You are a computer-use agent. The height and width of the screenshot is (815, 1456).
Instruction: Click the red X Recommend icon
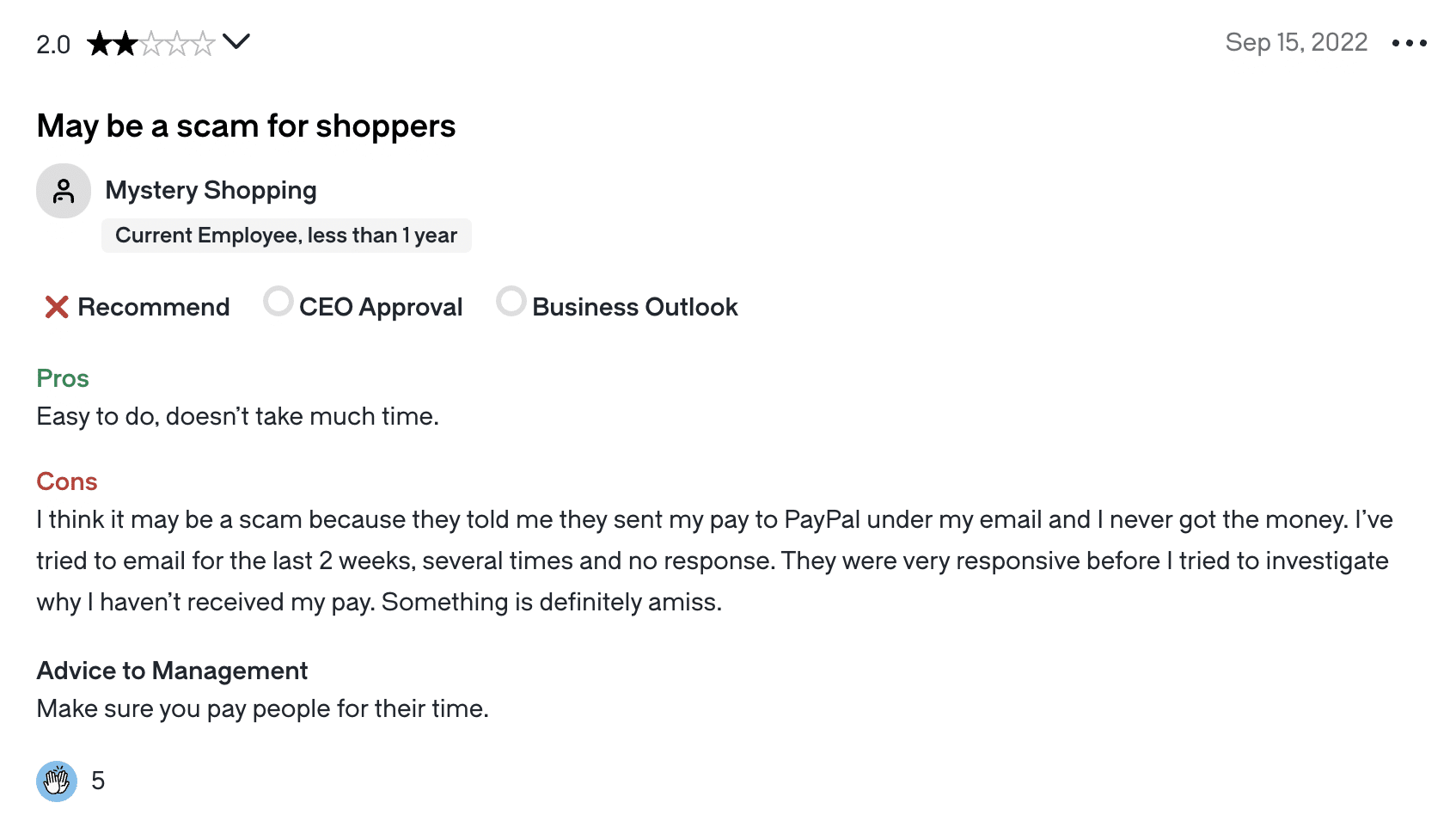pyautogui.click(x=57, y=307)
